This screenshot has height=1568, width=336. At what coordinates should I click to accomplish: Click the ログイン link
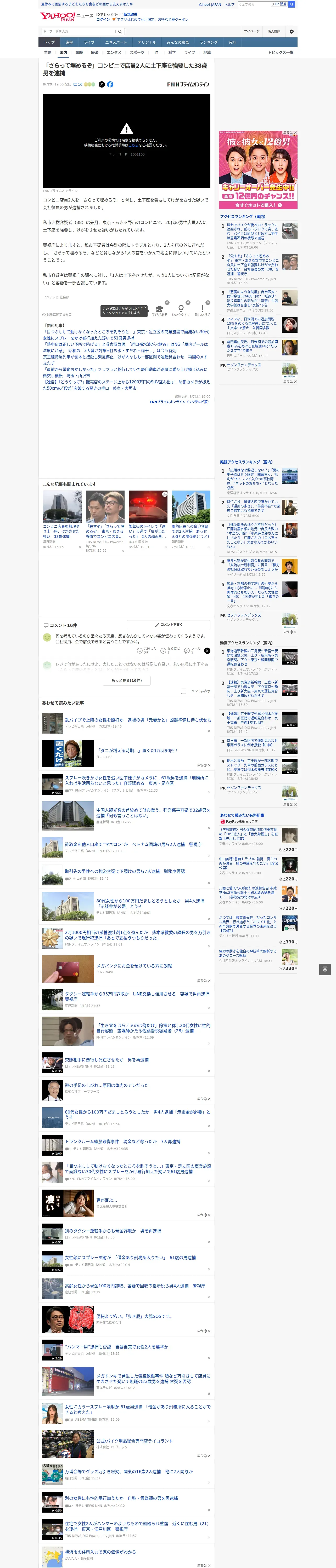click(x=103, y=20)
